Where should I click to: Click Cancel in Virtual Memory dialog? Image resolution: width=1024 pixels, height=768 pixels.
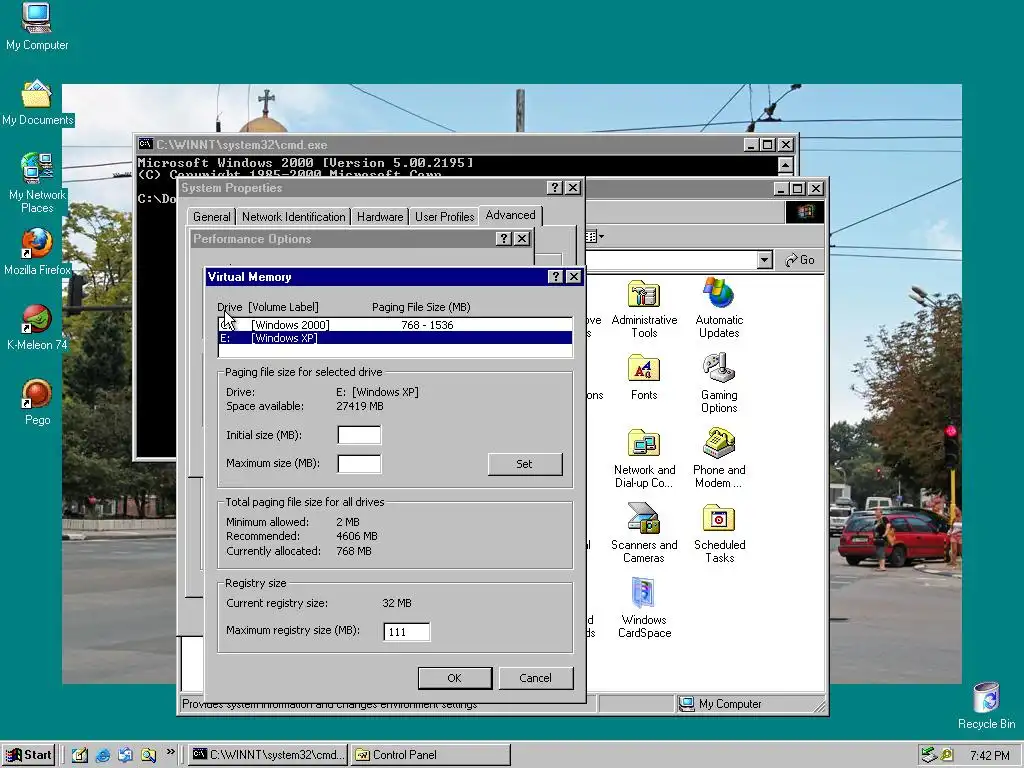[536, 678]
